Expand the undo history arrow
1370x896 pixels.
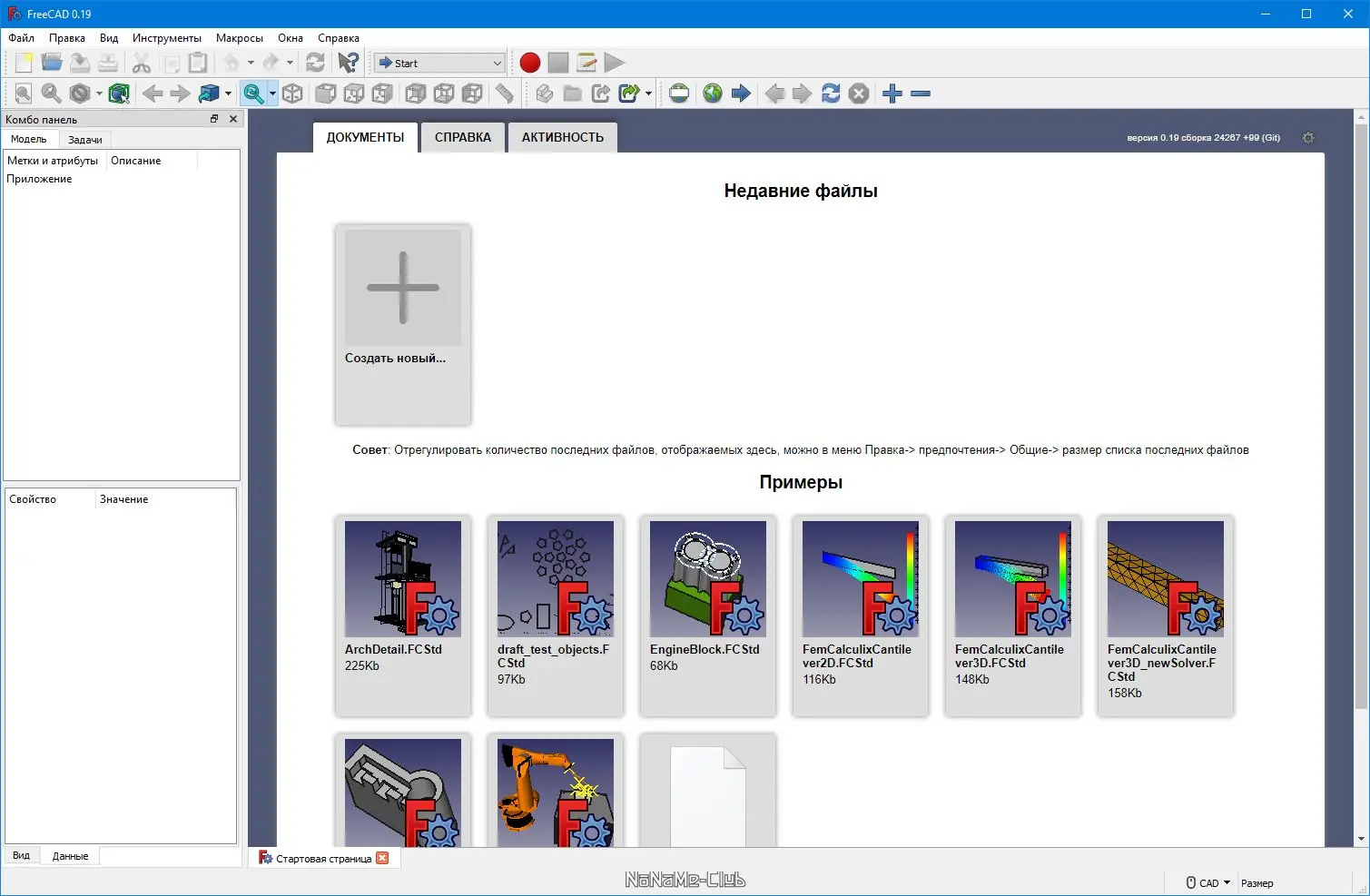(x=251, y=63)
